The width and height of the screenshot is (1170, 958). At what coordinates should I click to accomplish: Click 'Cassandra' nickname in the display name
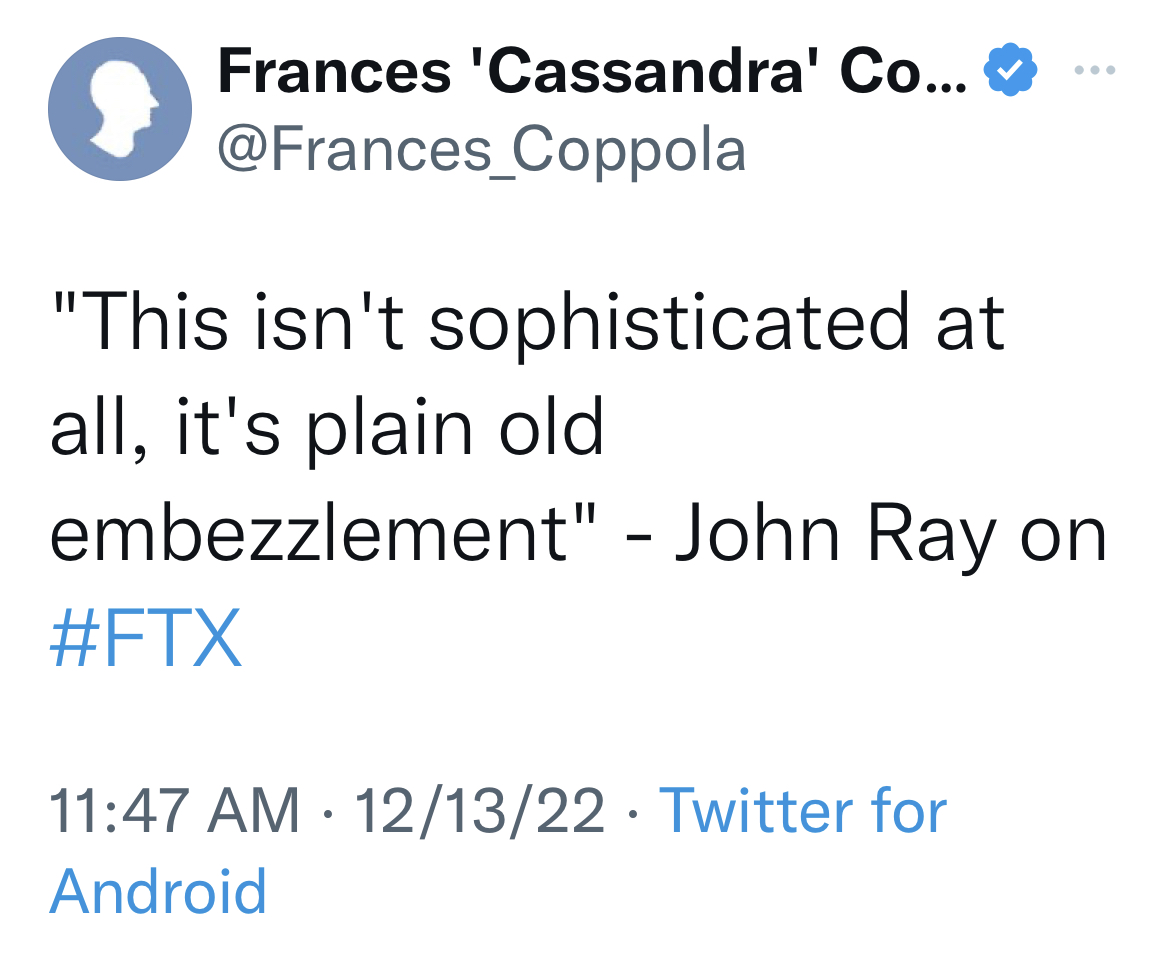click(x=644, y=71)
